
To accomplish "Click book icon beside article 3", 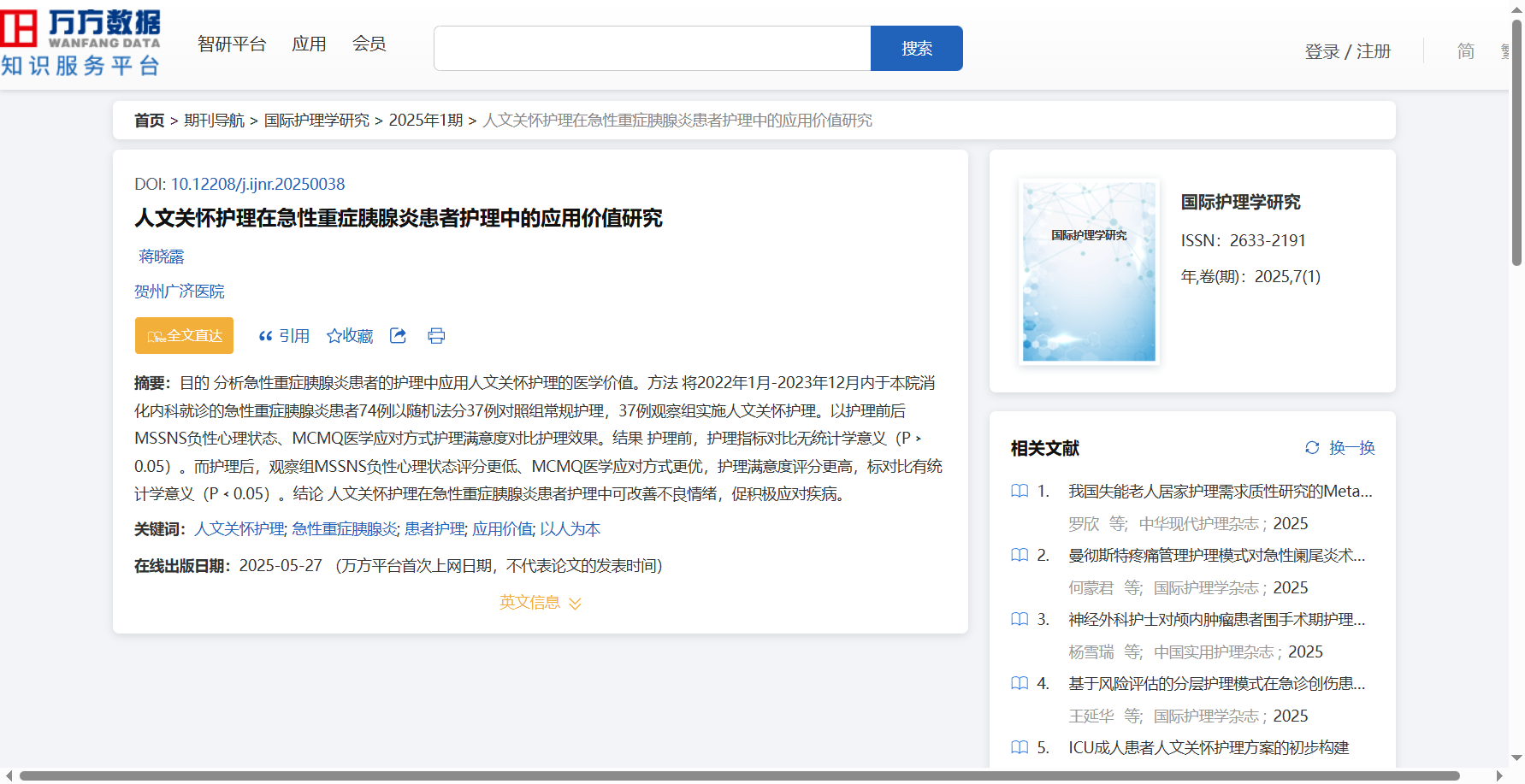I will click(x=1020, y=620).
